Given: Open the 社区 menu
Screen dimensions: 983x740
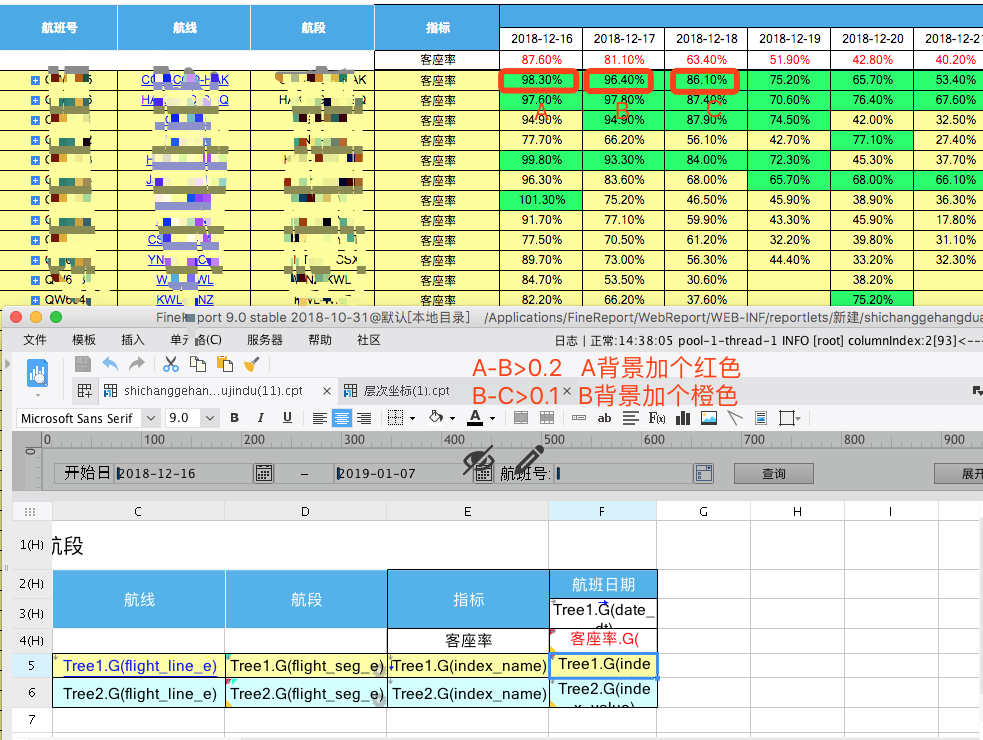Looking at the screenshot, I should [369, 340].
